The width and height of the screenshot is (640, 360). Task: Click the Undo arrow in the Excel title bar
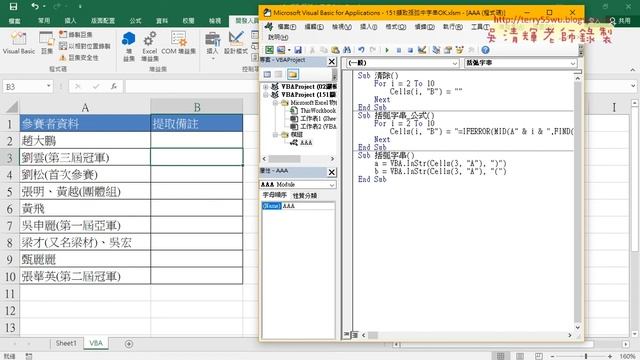tap(35, 6)
